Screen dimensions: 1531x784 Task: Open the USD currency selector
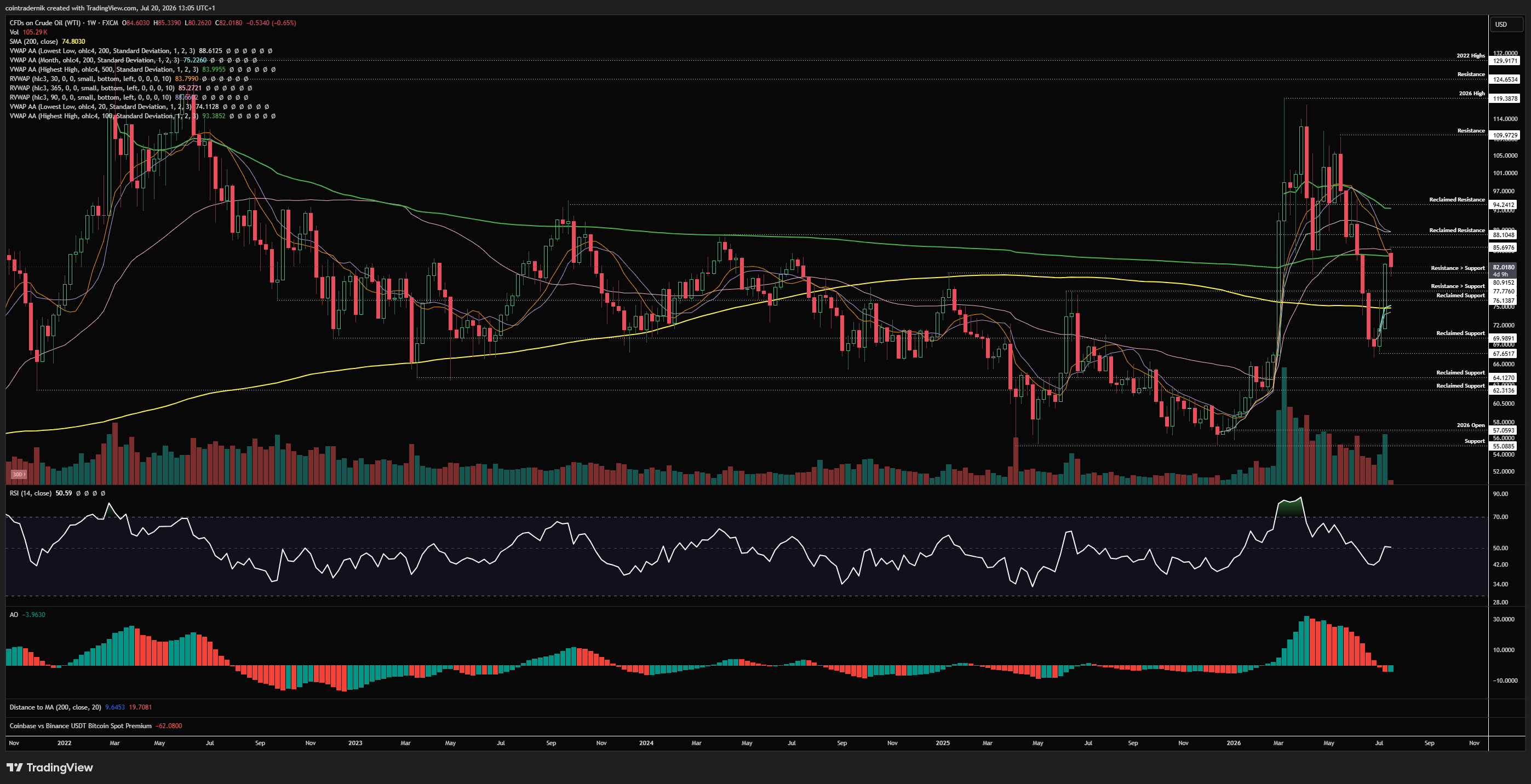coord(1506,24)
